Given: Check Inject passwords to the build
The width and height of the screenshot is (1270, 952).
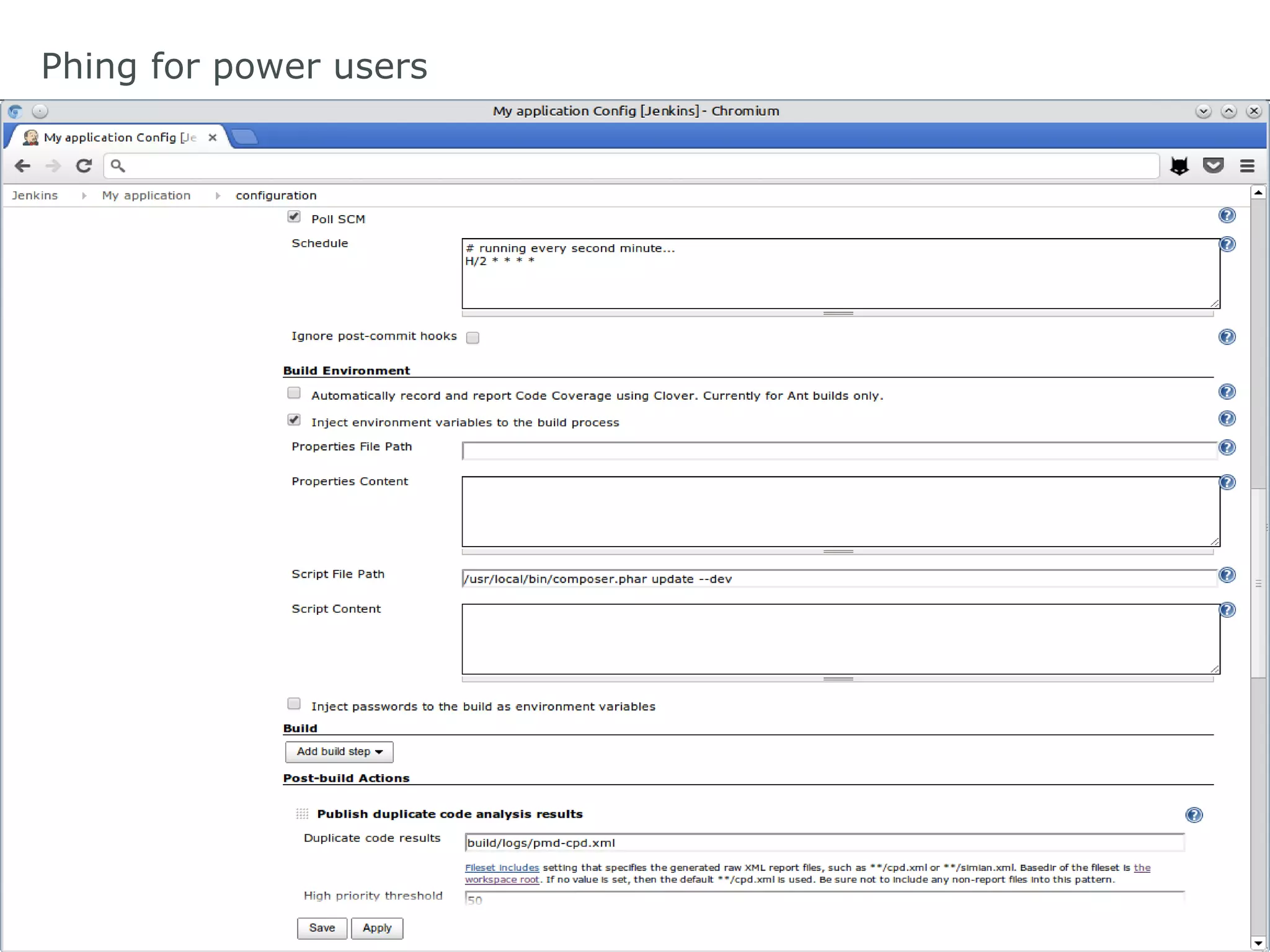Looking at the screenshot, I should pyautogui.click(x=294, y=704).
